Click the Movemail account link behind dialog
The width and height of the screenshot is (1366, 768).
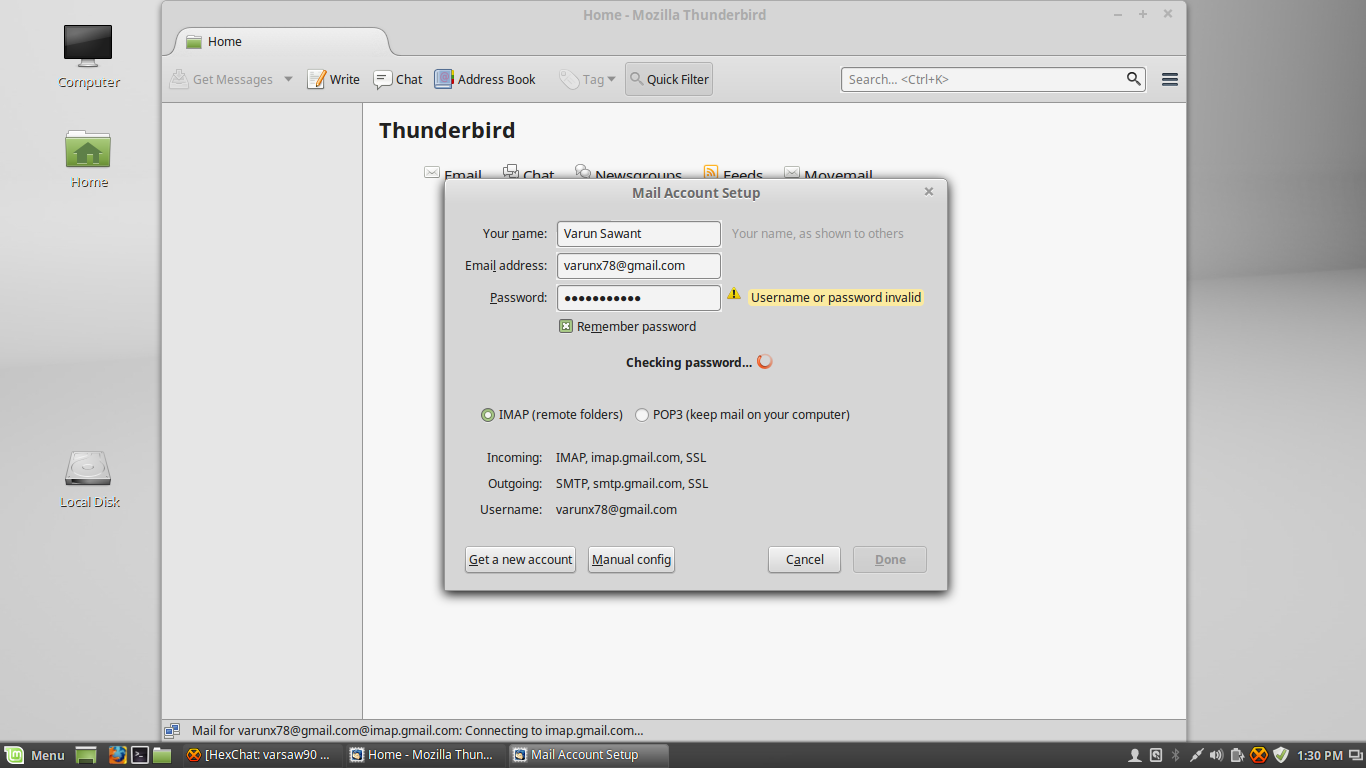tap(828, 174)
